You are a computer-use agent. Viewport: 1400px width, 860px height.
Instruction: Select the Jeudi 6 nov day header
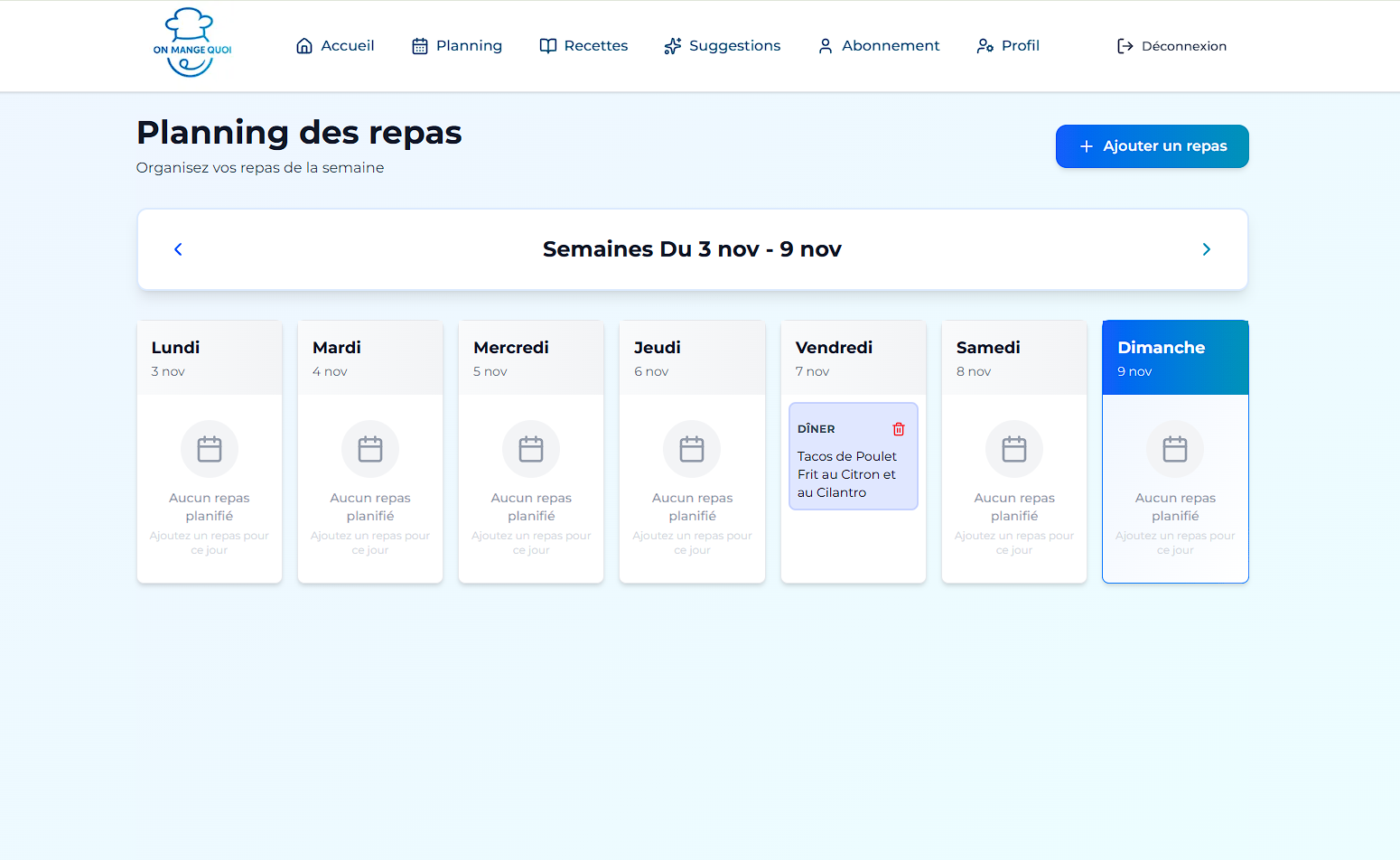692,358
